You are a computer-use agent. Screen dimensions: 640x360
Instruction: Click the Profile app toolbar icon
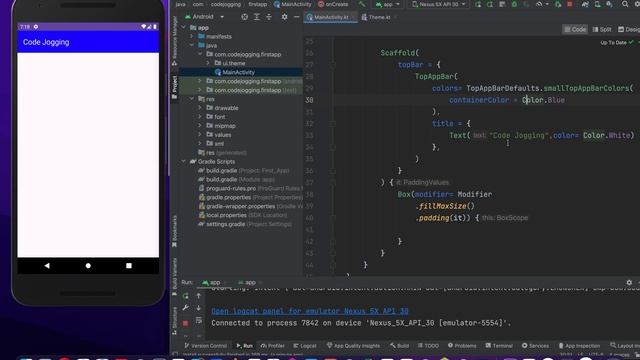pyautogui.click(x=540, y=4)
